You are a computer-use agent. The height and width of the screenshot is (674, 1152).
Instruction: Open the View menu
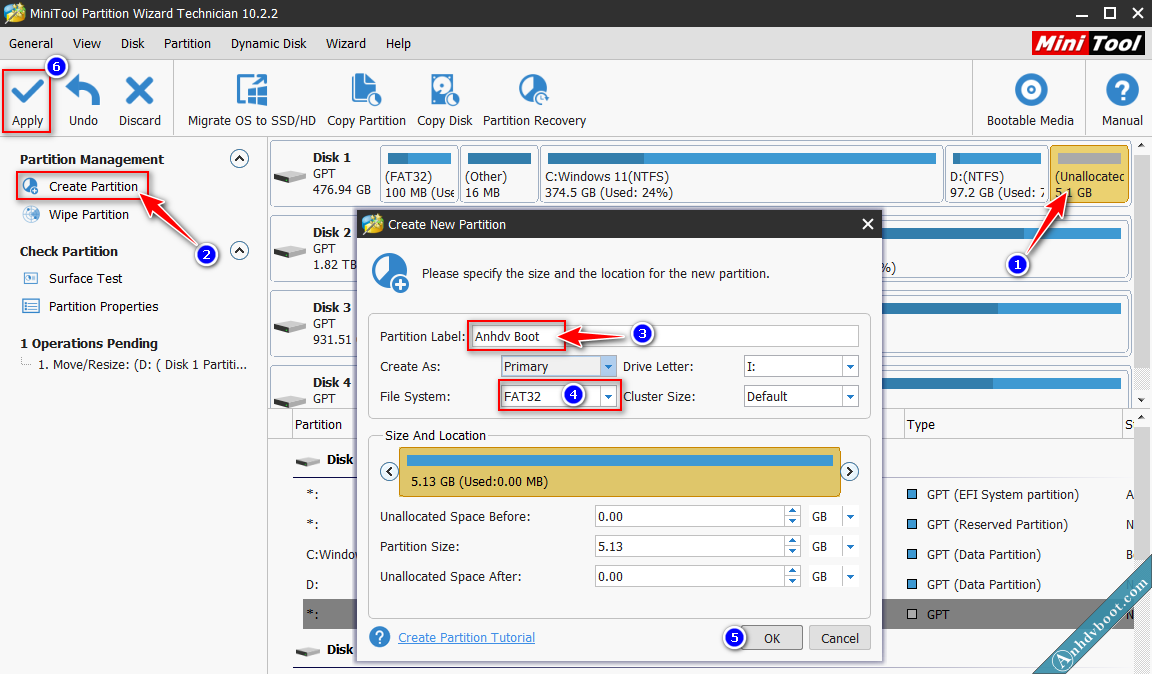(x=87, y=43)
